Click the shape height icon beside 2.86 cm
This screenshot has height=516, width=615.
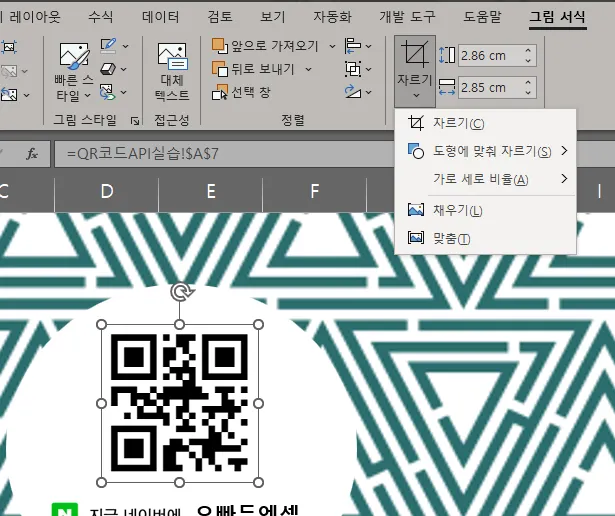pyautogui.click(x=447, y=55)
